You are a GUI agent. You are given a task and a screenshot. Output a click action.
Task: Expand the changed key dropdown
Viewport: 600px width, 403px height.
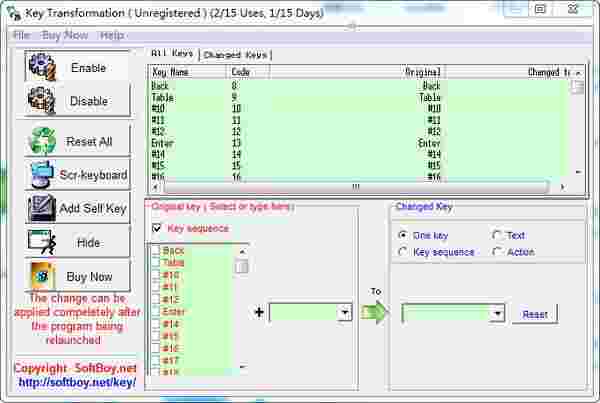coord(497,314)
